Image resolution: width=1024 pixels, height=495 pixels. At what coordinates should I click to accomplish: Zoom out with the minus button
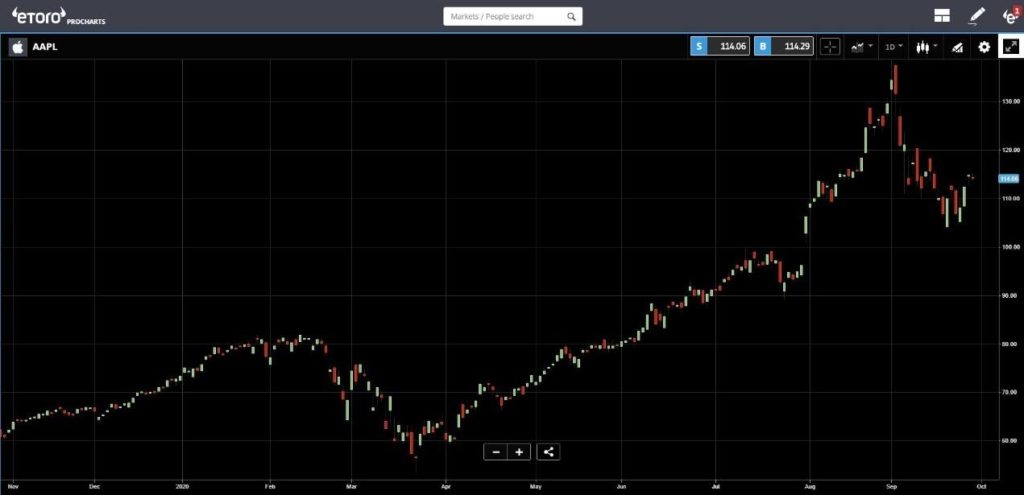tap(496, 452)
